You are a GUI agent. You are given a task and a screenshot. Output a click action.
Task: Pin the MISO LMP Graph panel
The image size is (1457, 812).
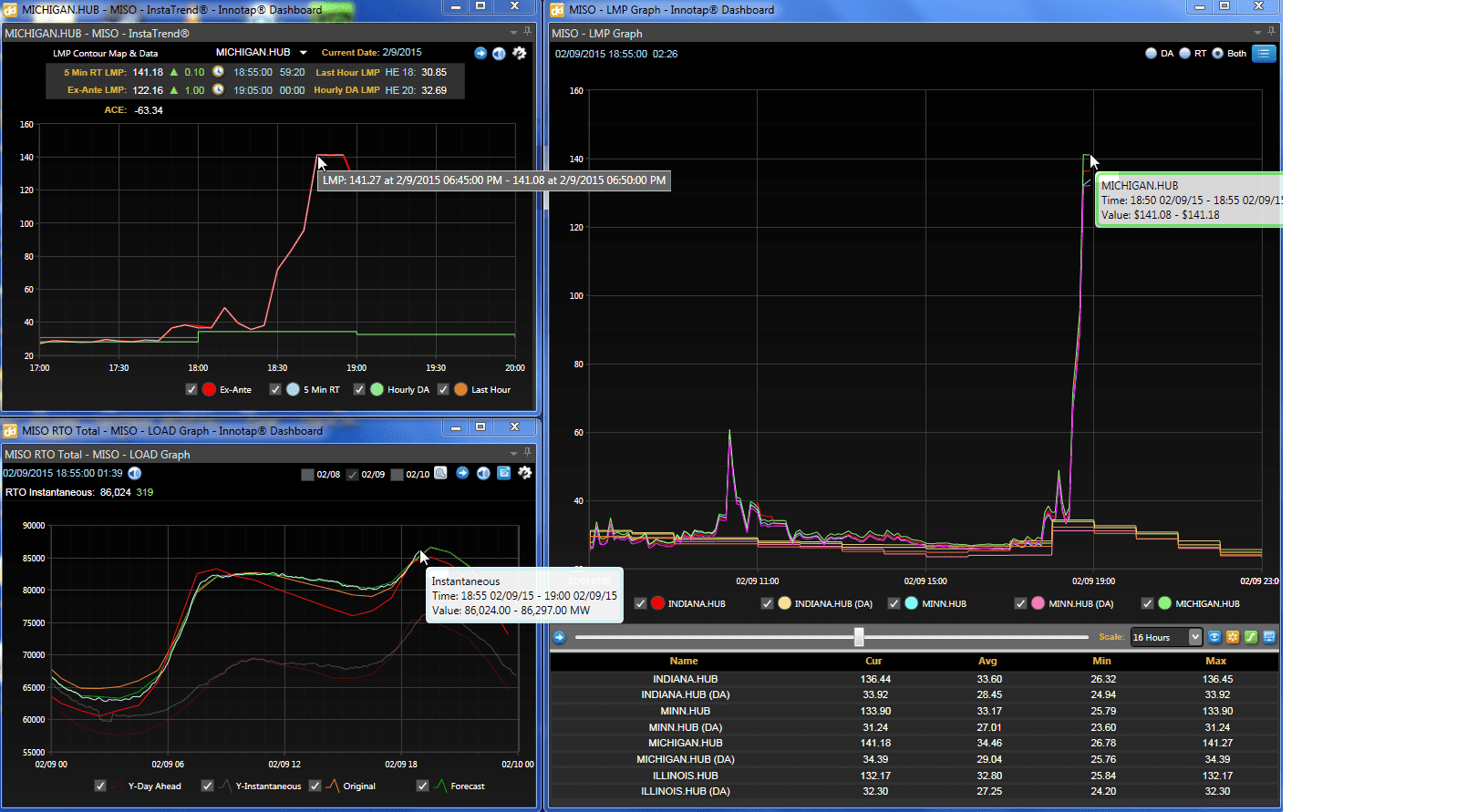click(1271, 32)
